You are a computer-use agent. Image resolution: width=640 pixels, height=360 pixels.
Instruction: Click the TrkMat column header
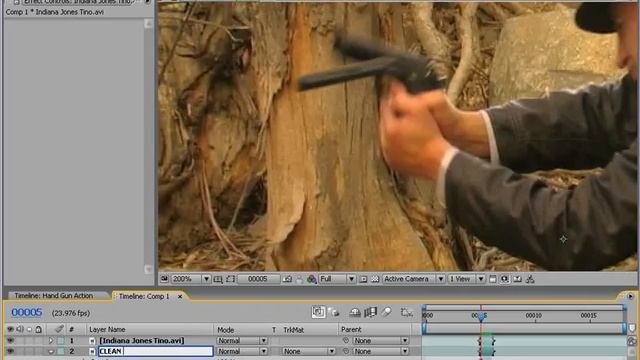293,329
